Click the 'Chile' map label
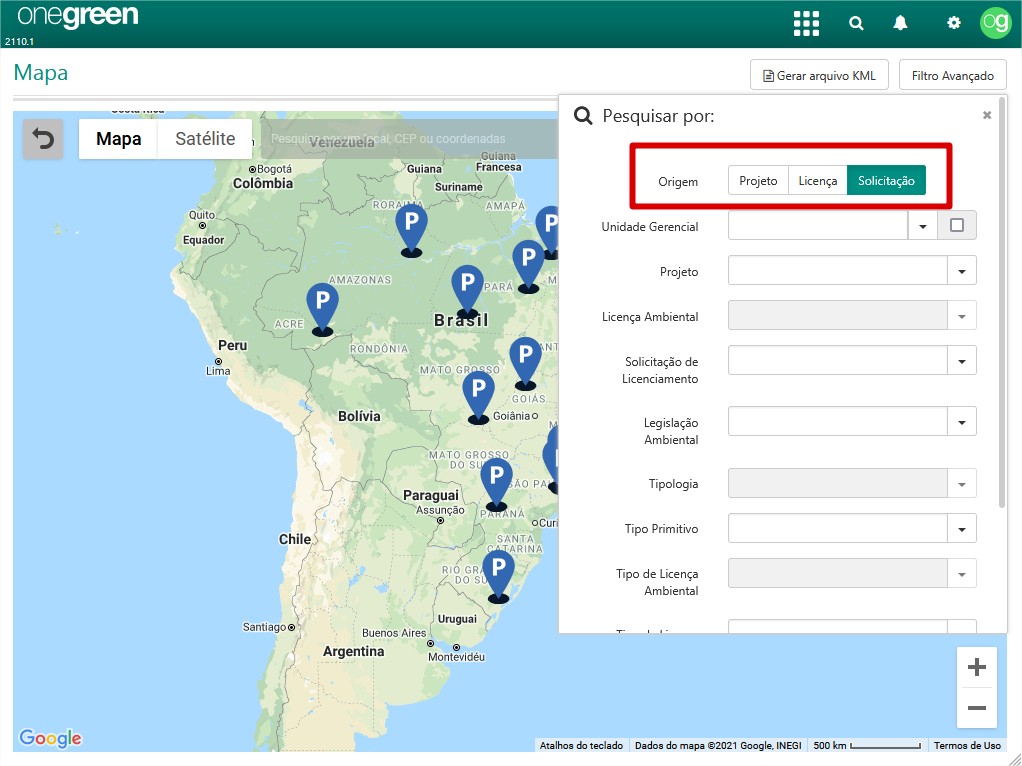 tap(295, 539)
